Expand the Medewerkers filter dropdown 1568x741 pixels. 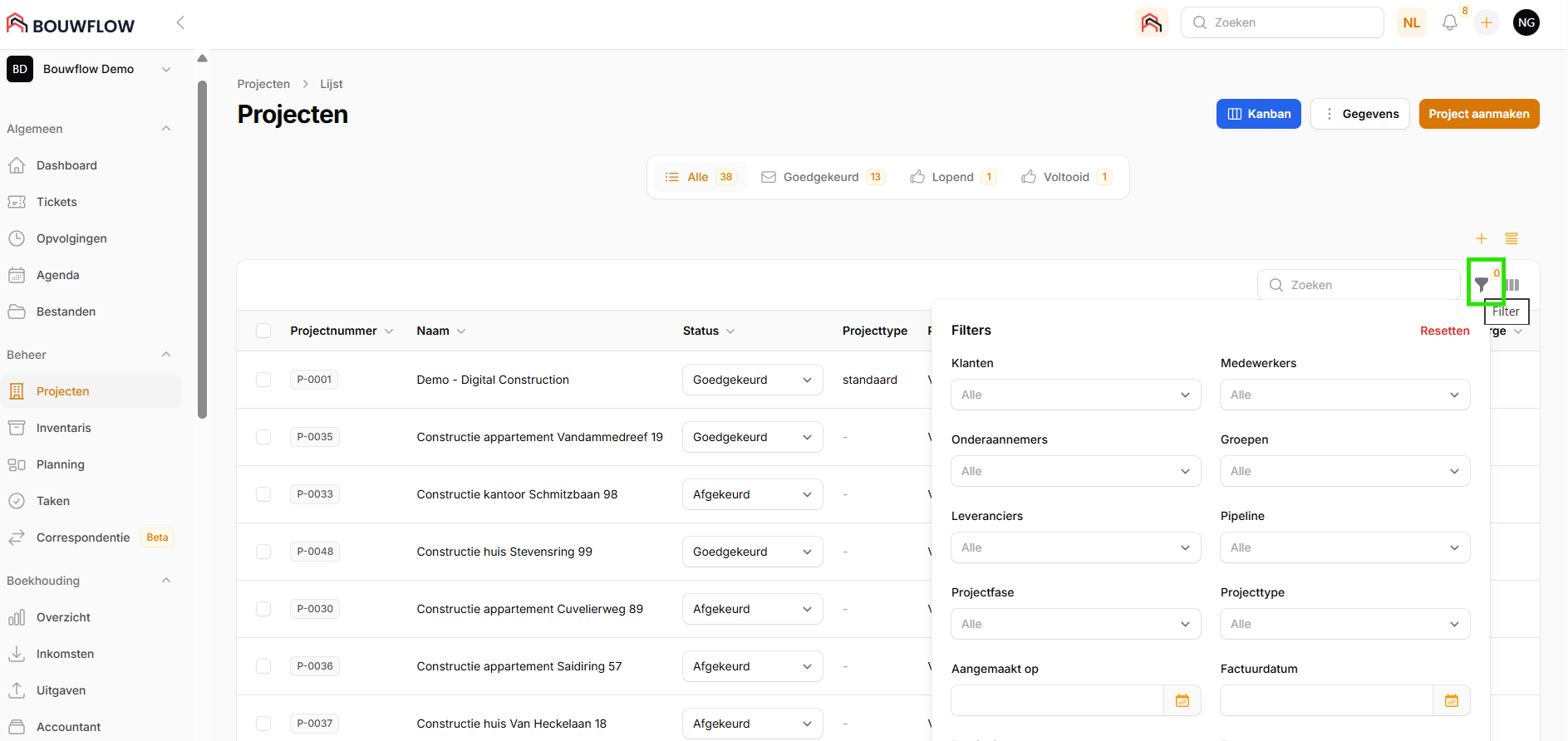[x=1344, y=395]
